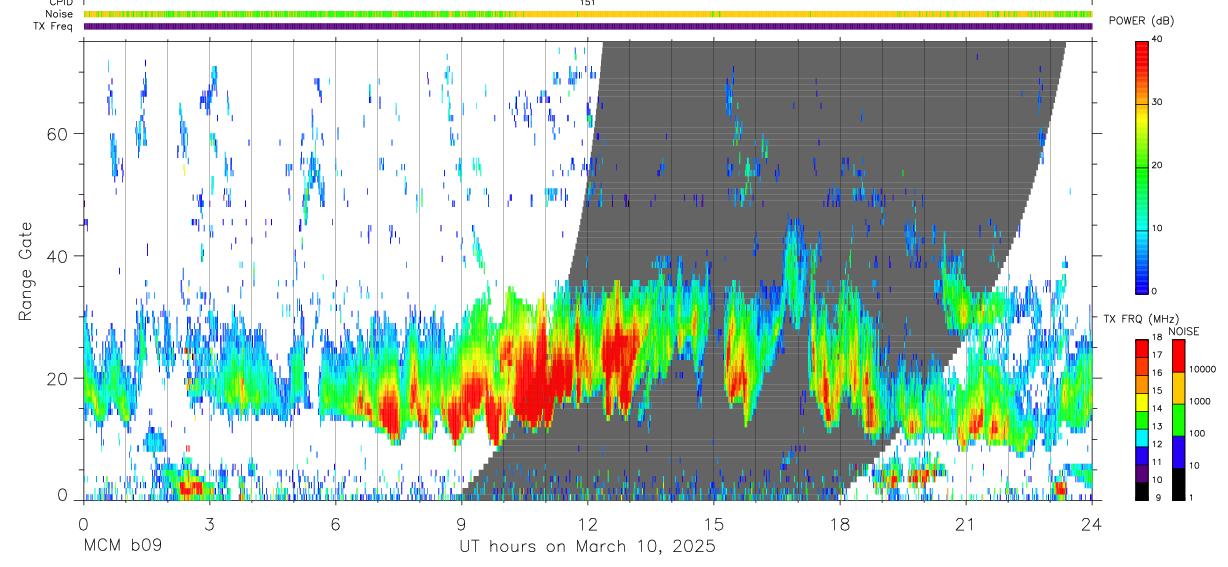Click the orange Noise strip at top
Screen dimensions: 1228x567
pos(588,15)
